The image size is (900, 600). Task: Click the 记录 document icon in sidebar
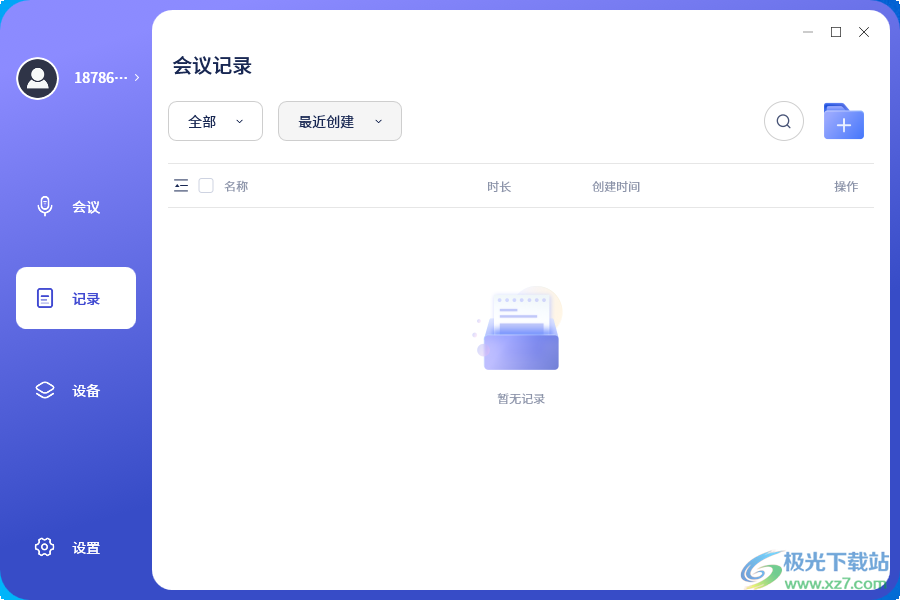(x=44, y=297)
